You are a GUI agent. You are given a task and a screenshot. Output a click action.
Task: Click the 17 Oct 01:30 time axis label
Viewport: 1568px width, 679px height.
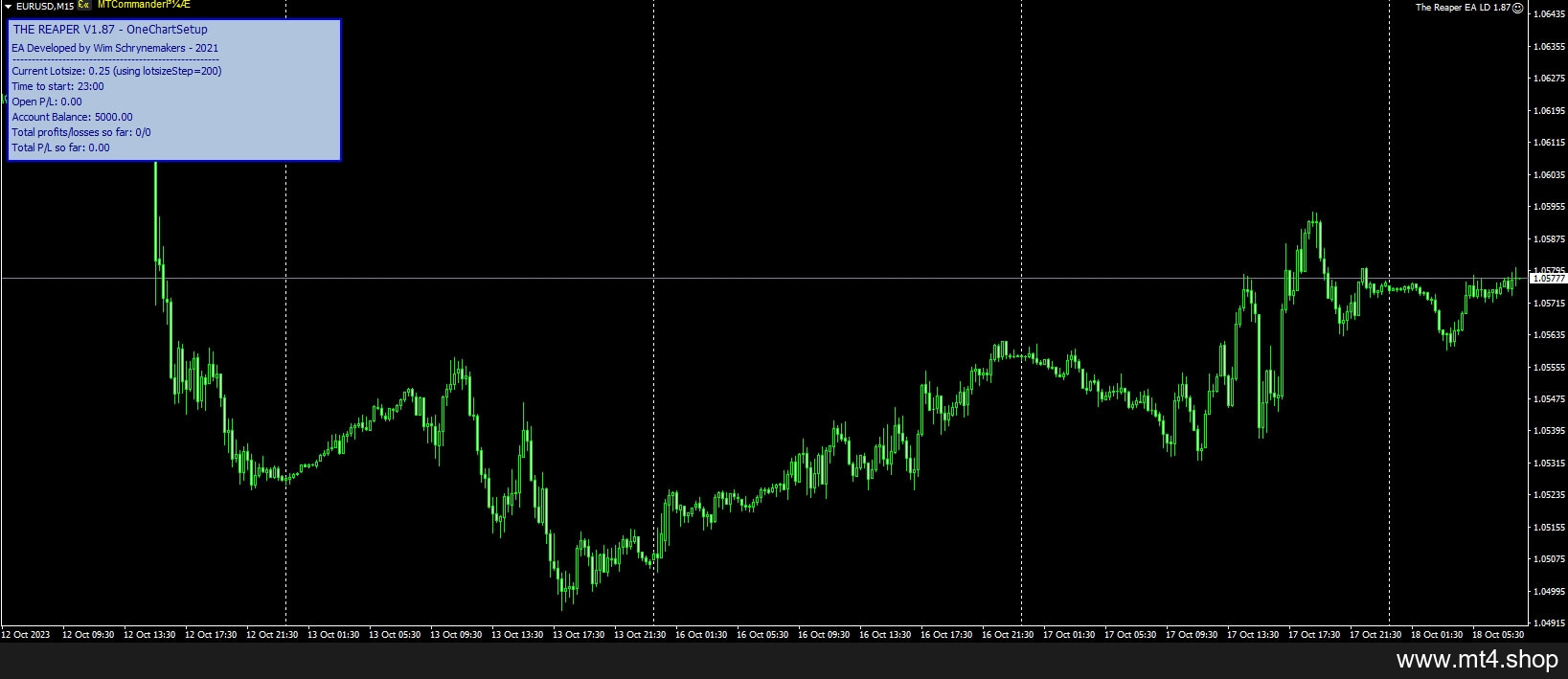tap(1071, 634)
